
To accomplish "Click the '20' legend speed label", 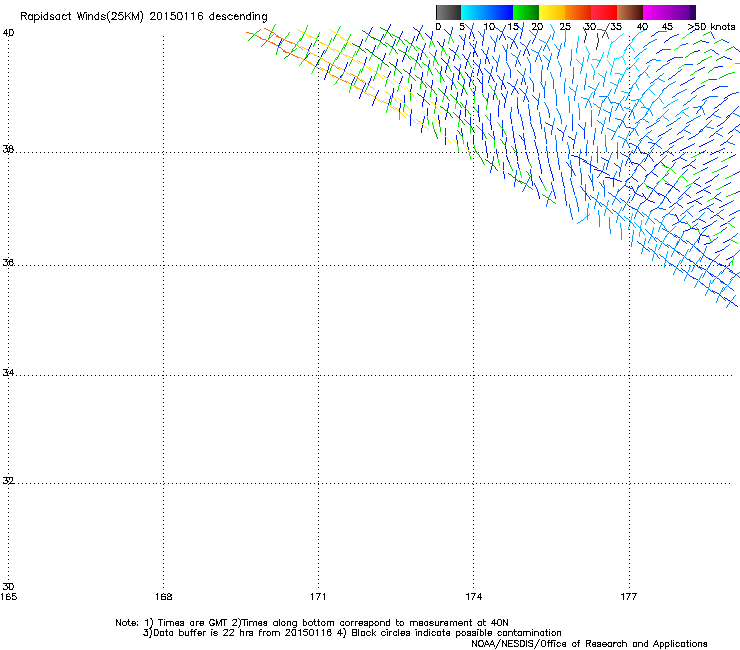I will tap(537, 27).
